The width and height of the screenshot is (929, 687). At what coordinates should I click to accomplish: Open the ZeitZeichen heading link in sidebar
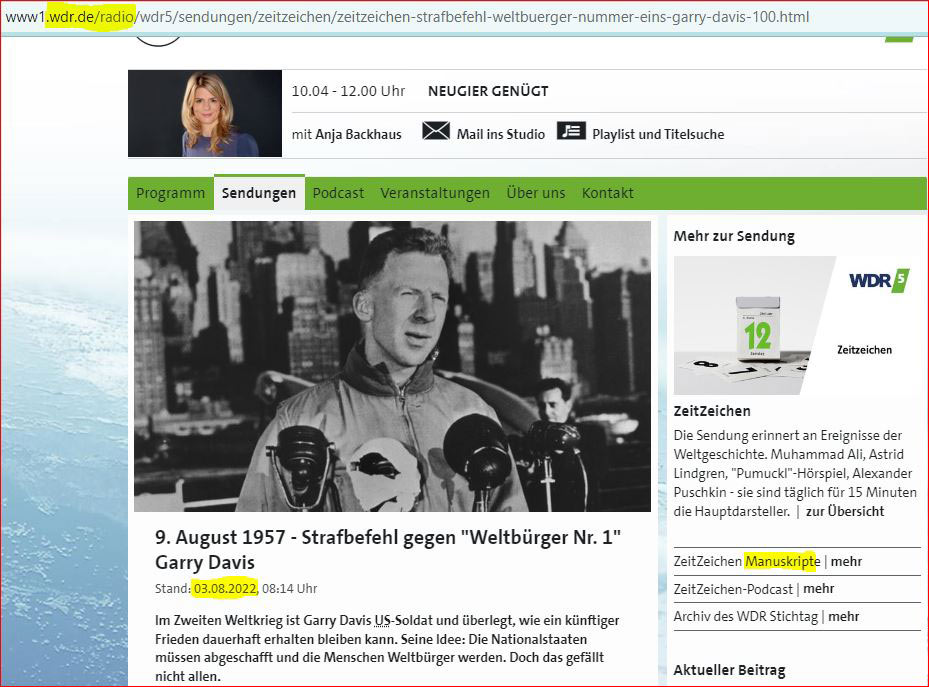[x=712, y=411]
